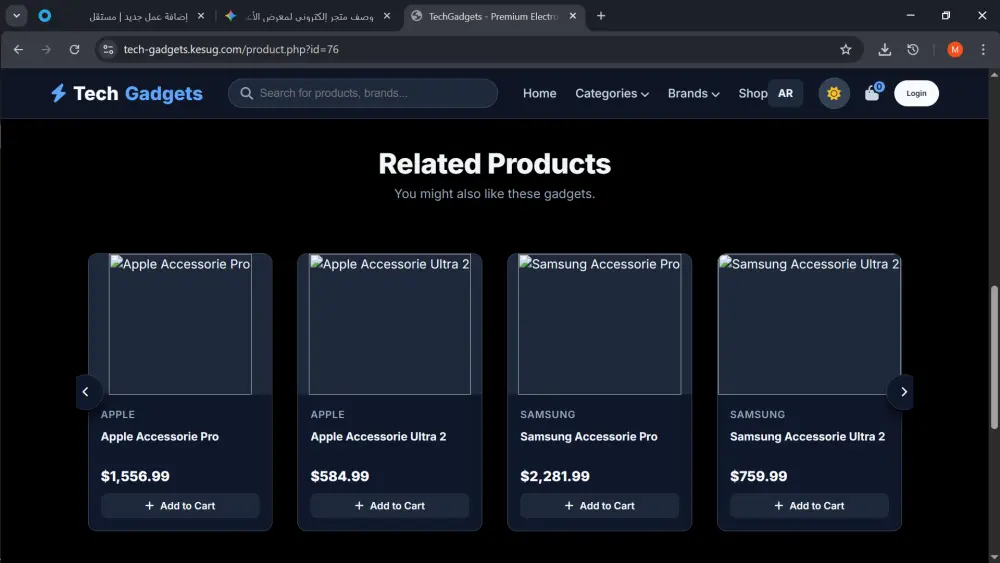Click the $584.99 price

340,476
